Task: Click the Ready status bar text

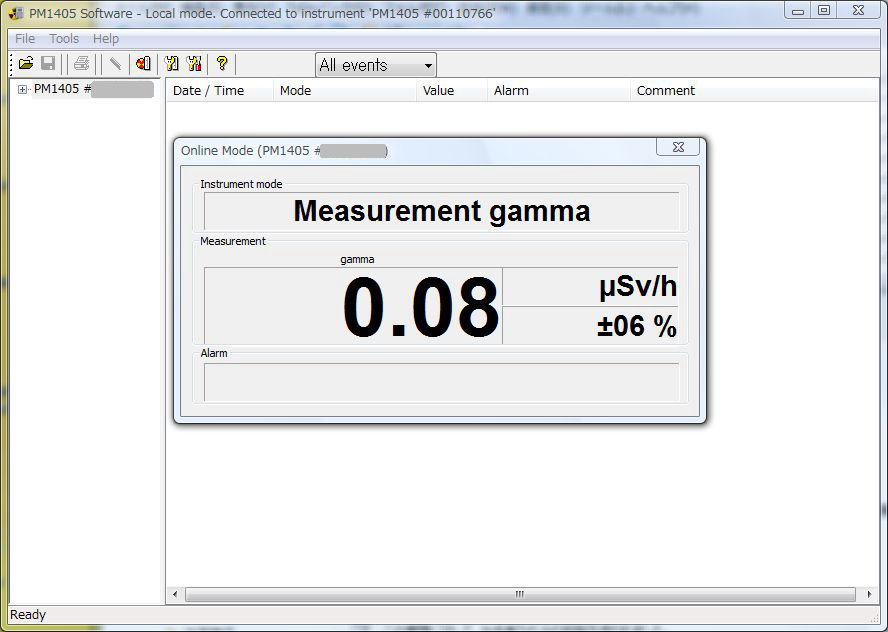Action: 28,615
